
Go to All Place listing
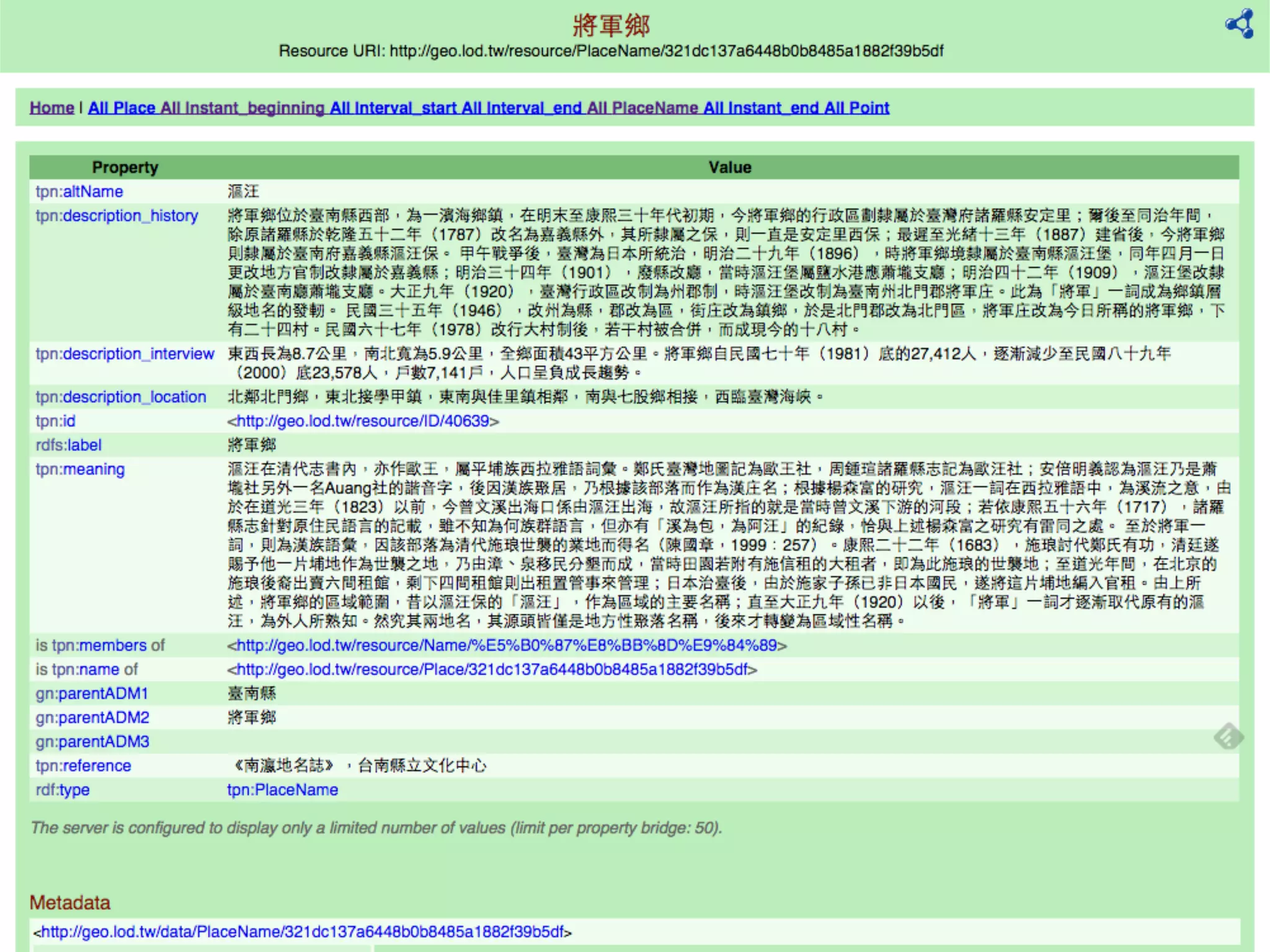point(122,108)
